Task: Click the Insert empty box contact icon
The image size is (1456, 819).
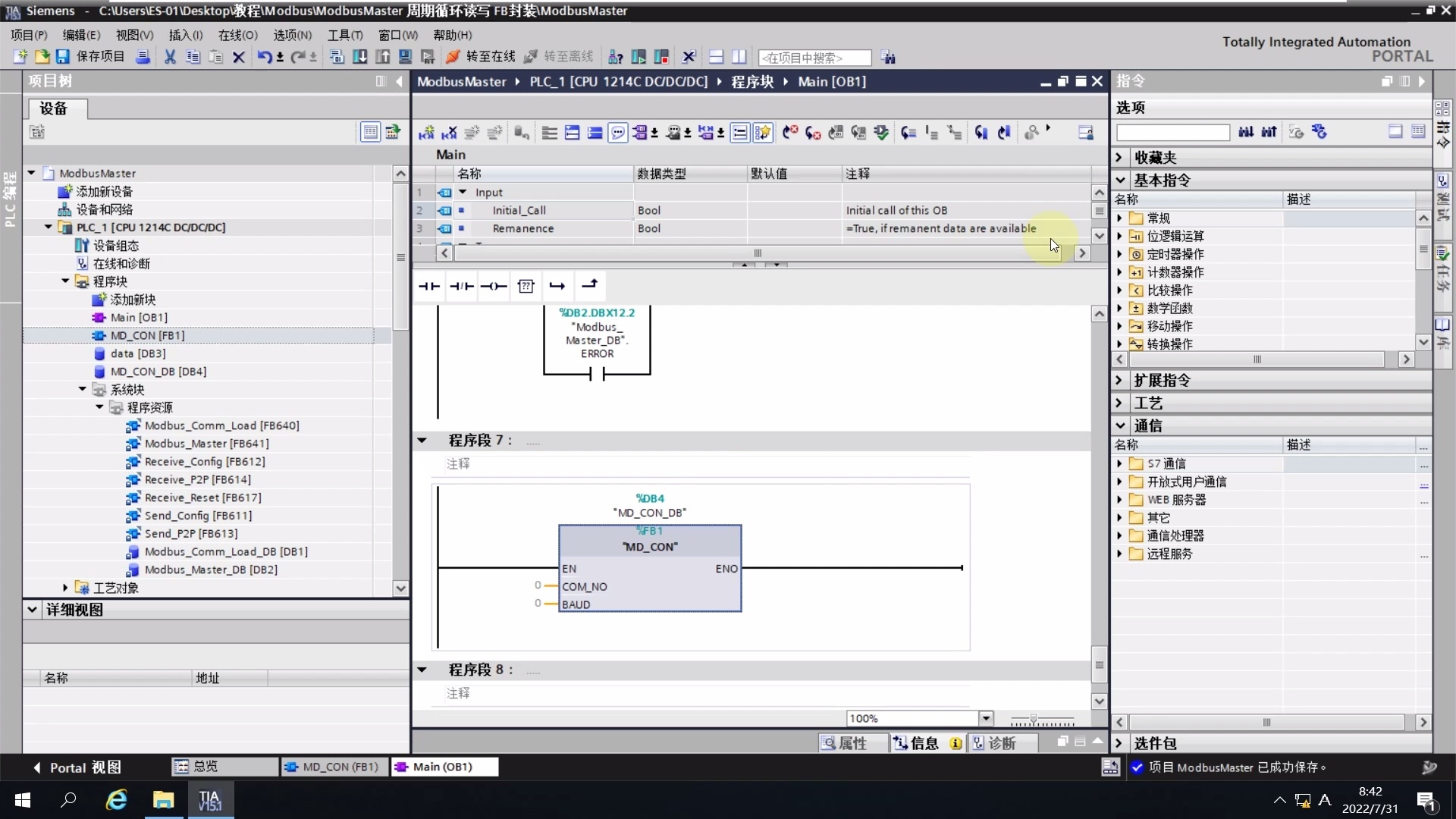Action: 526,286
